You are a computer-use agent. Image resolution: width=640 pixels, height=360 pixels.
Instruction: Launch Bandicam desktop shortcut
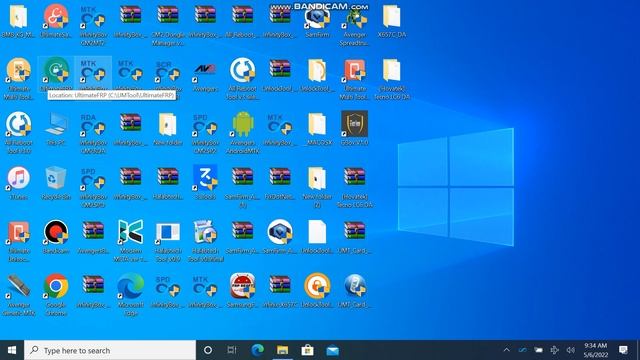tap(56, 237)
